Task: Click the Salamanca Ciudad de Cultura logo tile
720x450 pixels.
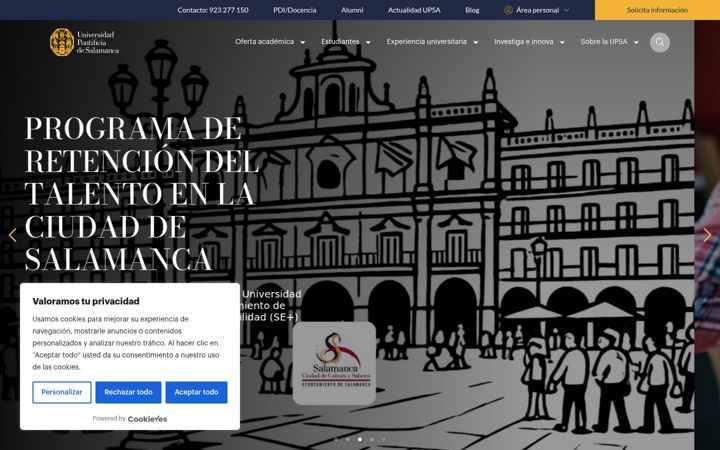Action: click(x=334, y=363)
